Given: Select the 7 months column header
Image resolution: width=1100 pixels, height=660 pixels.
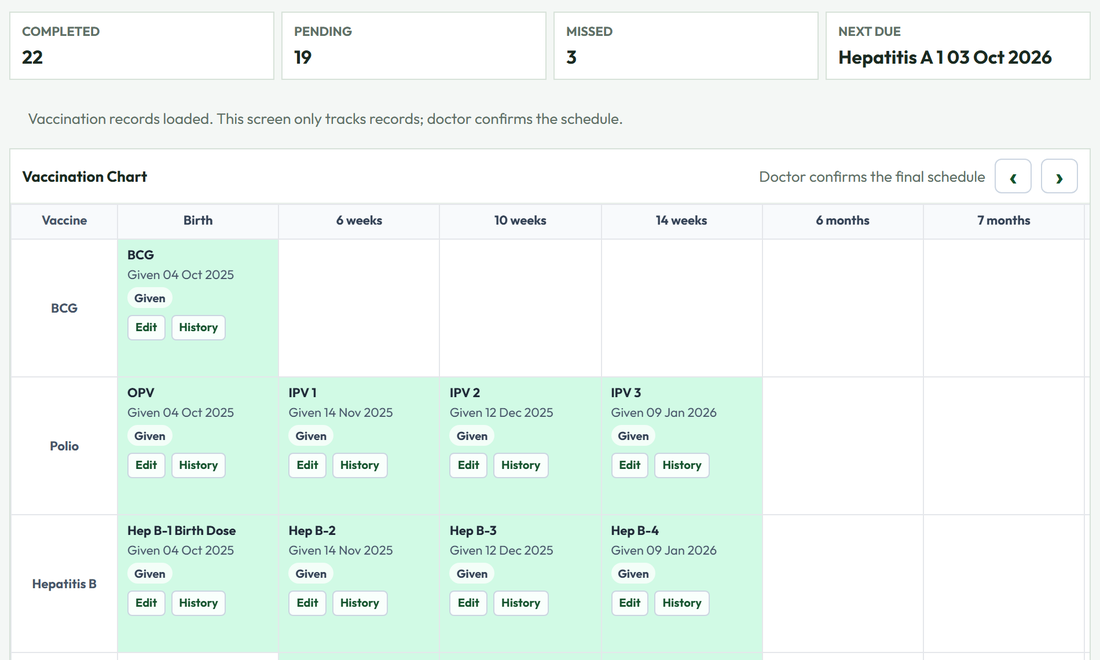Looking at the screenshot, I should pos(1004,221).
